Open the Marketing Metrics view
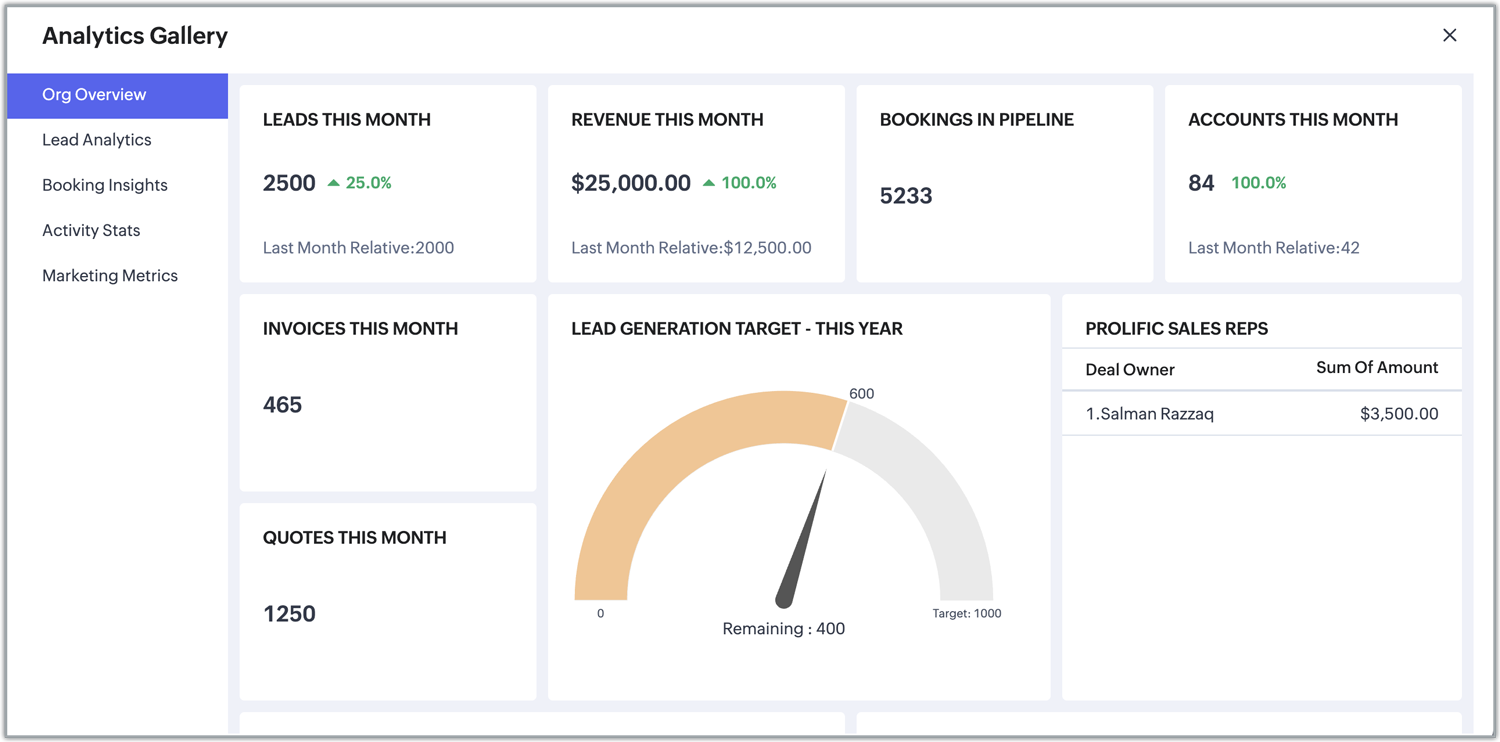 click(x=110, y=275)
